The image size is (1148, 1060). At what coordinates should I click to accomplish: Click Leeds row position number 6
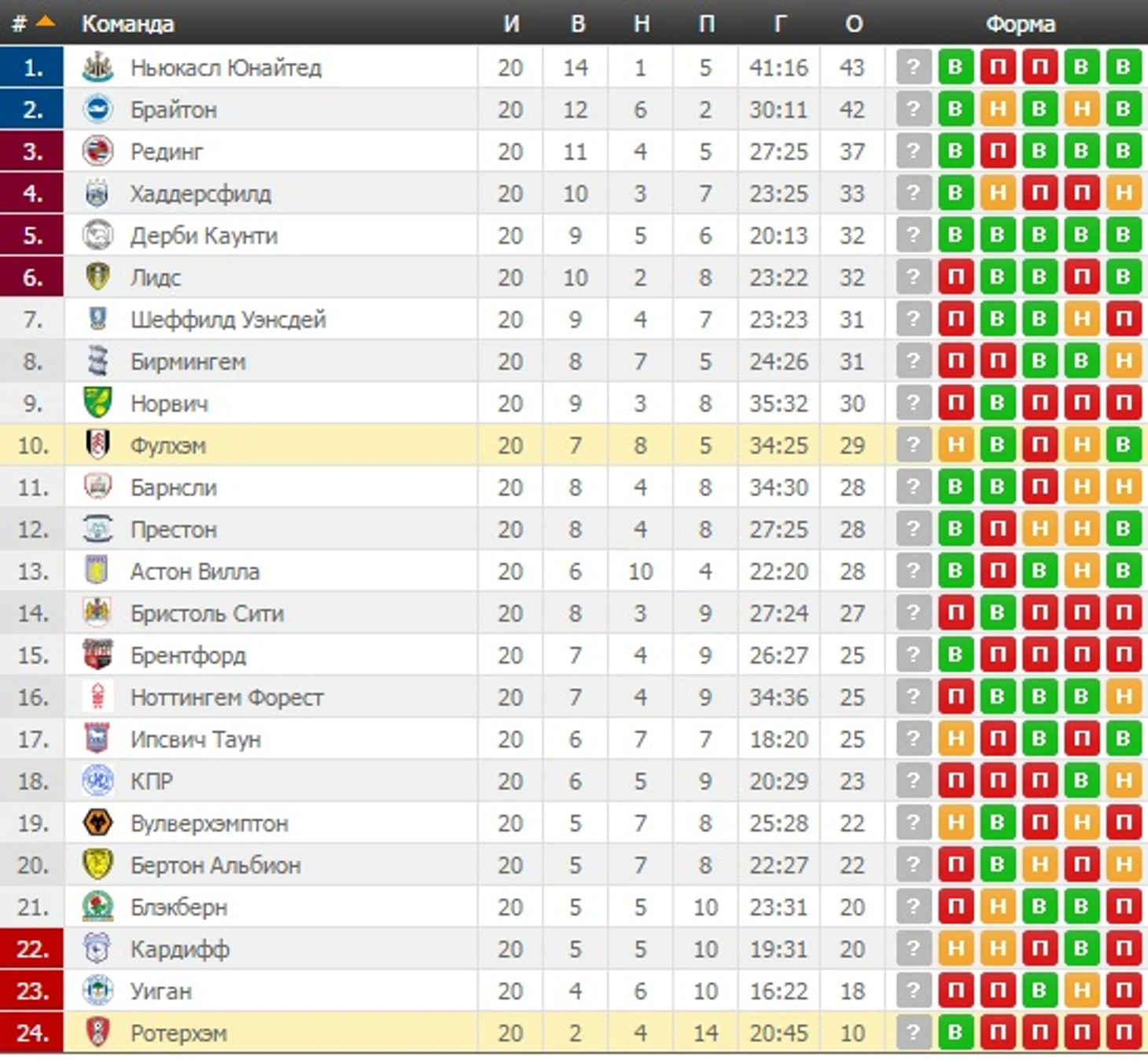click(32, 277)
